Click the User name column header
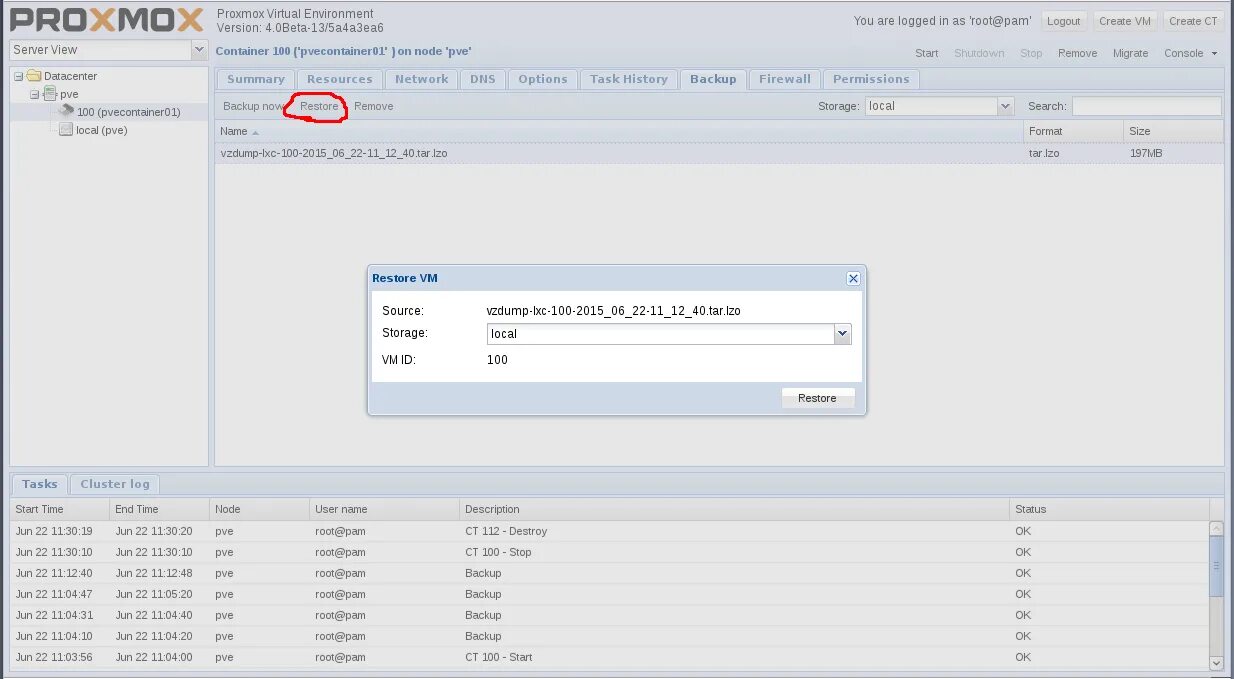The width and height of the screenshot is (1234, 679). (x=385, y=509)
